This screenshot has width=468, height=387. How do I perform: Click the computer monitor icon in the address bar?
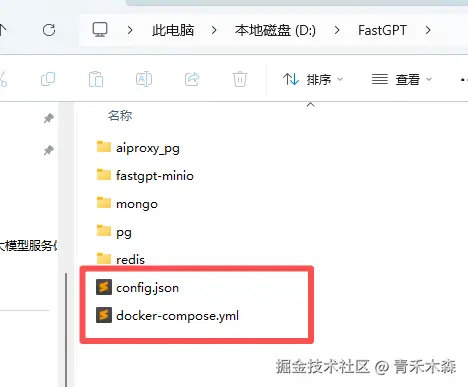pyautogui.click(x=100, y=30)
